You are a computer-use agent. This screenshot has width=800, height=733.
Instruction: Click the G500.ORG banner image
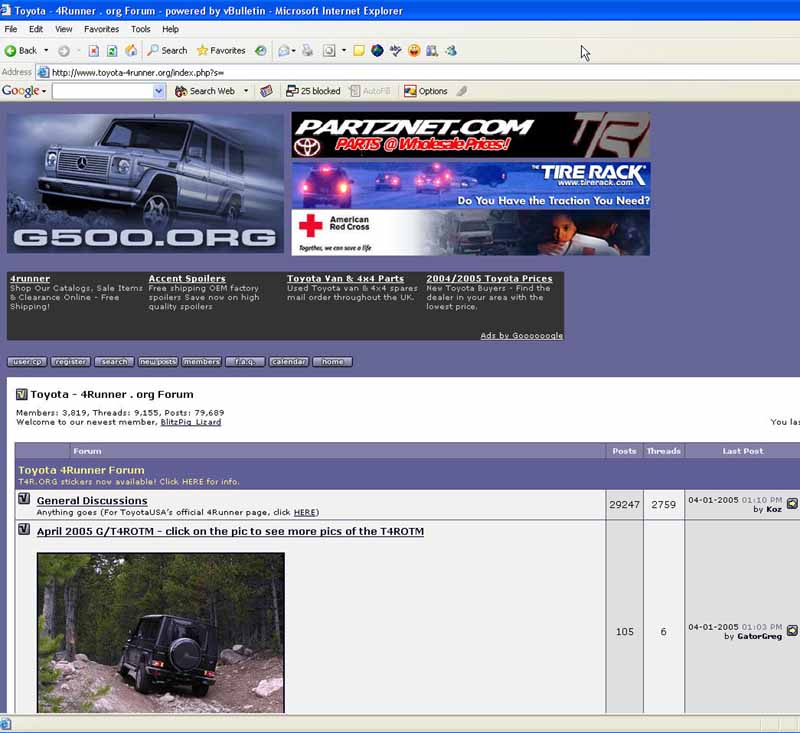[x=145, y=183]
